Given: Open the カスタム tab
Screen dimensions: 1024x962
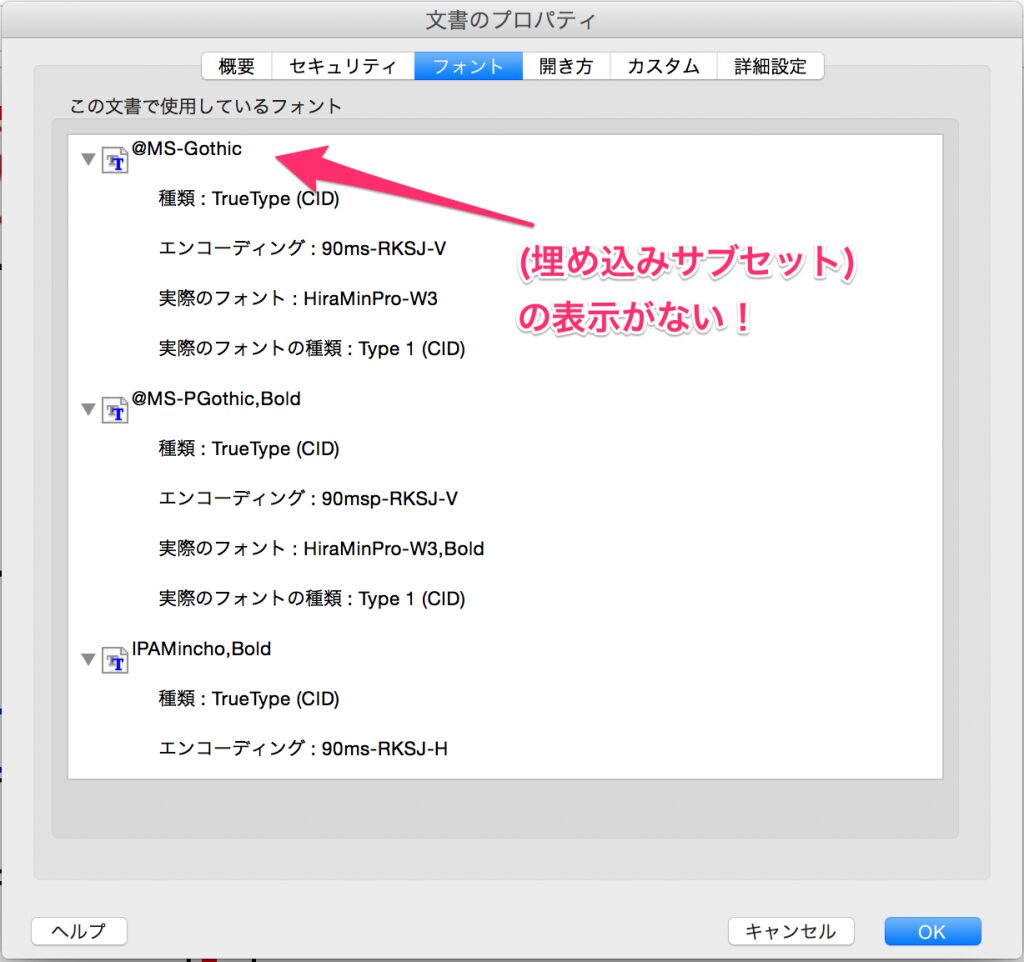Looking at the screenshot, I should coord(663,66).
